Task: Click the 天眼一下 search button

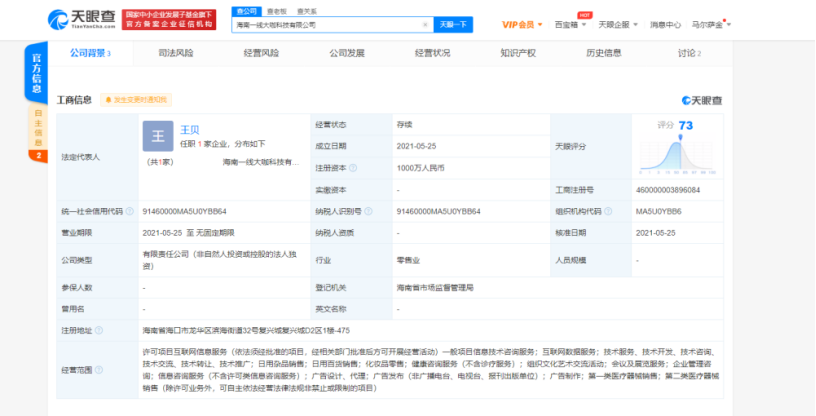Action: pos(453,24)
